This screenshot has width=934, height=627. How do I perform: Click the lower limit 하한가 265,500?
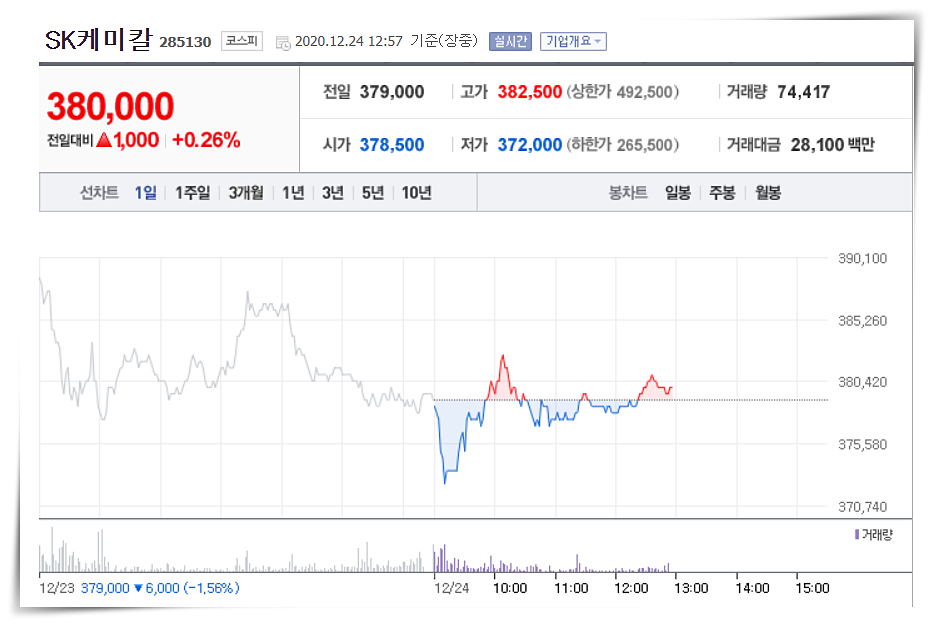tap(622, 145)
